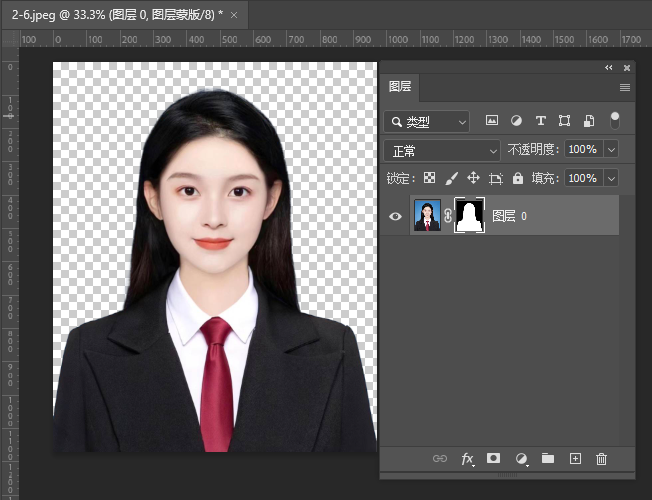The image size is (652, 500).
Task: Toggle lock transparent pixels checkerboard
Action: (x=429, y=178)
